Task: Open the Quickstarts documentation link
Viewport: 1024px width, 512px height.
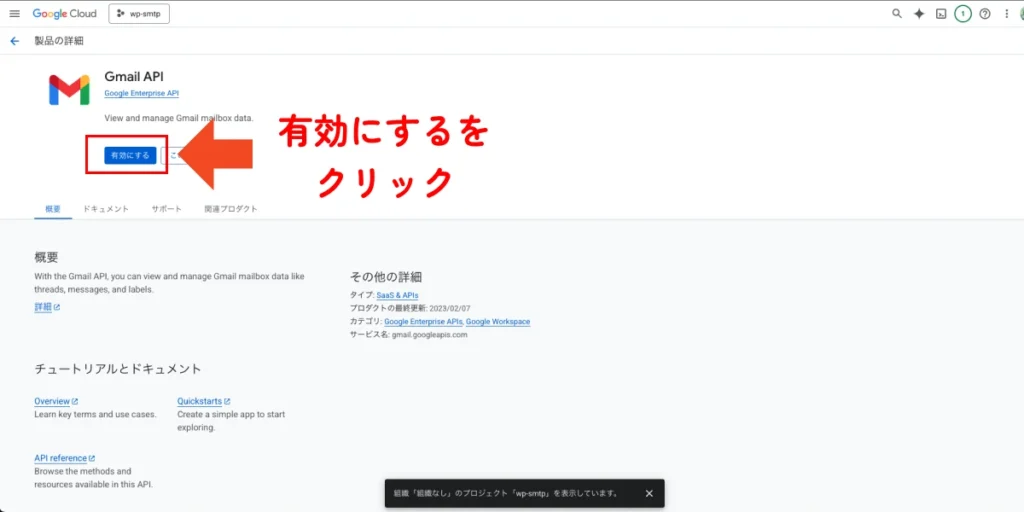Action: click(x=203, y=401)
